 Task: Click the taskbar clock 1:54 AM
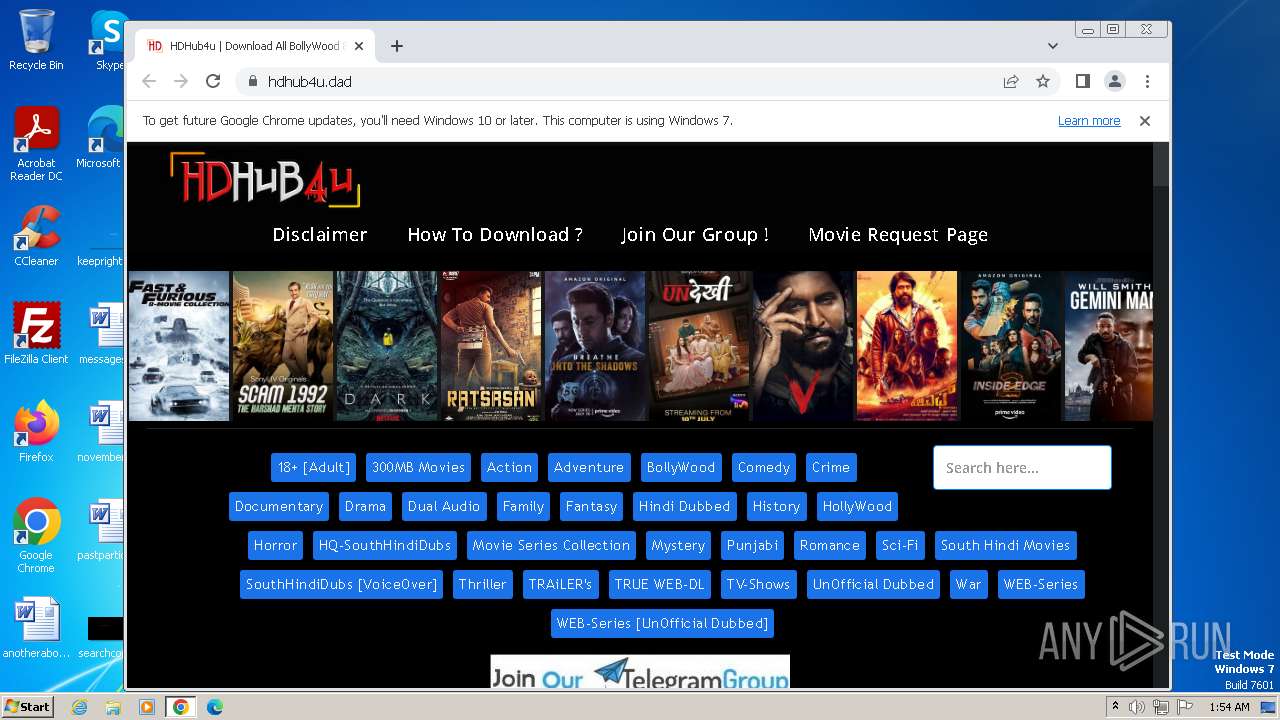click(1229, 707)
